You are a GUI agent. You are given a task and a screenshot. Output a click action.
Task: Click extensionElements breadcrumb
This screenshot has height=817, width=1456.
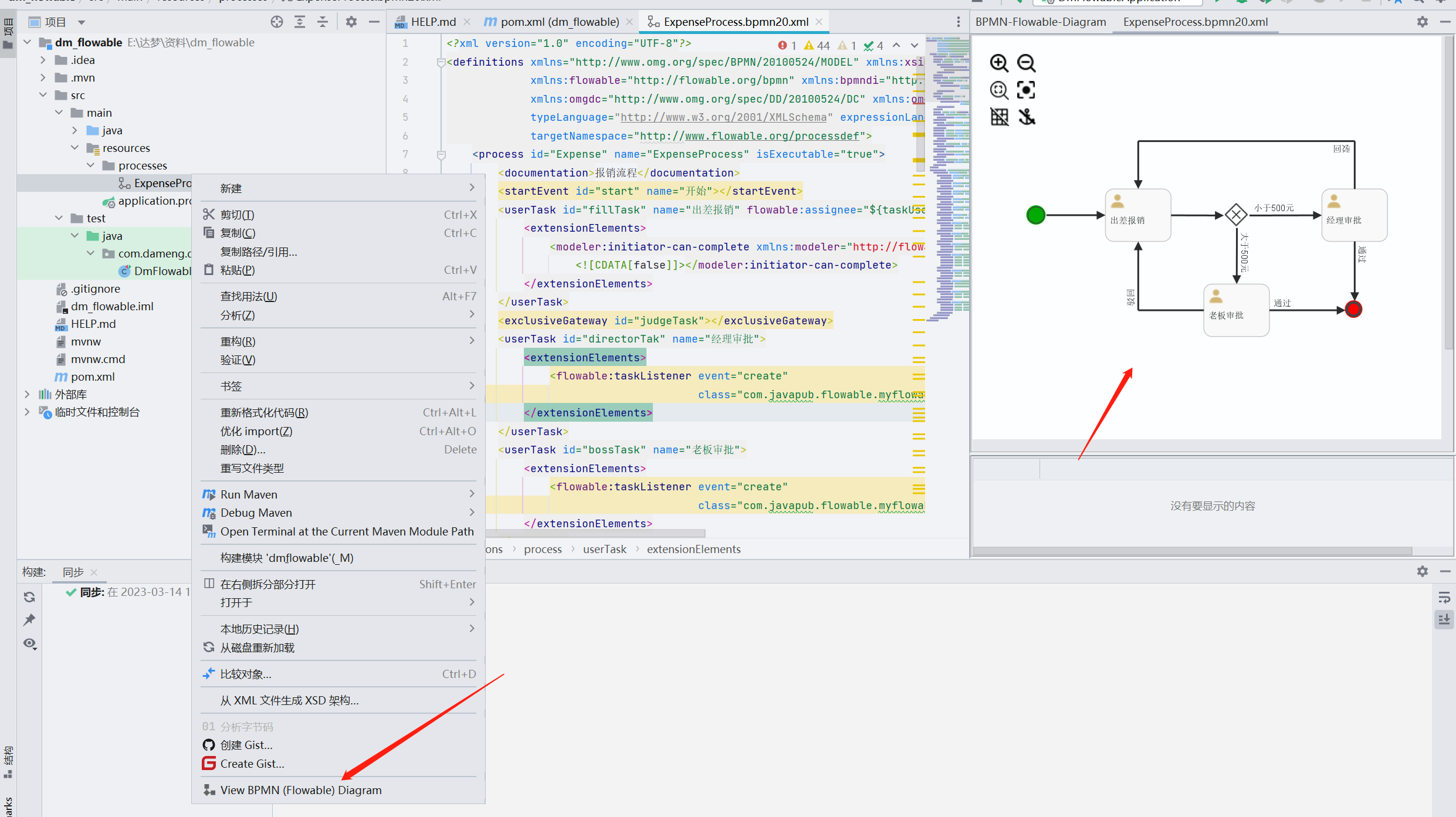(x=693, y=549)
